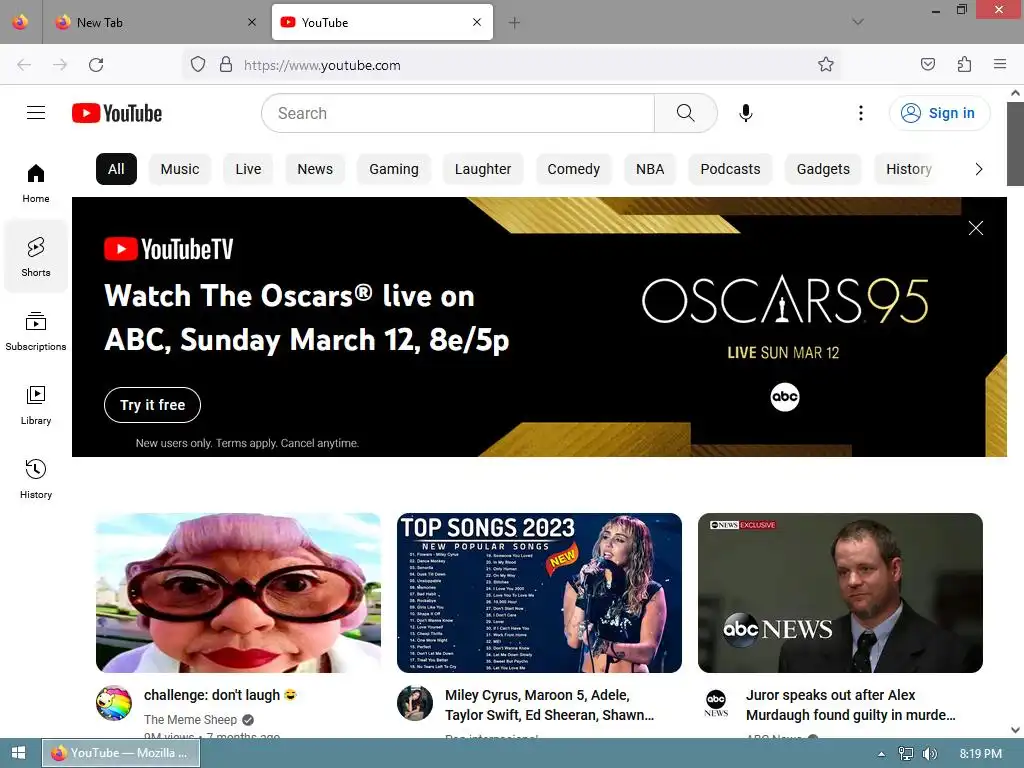Open the Top Songs 2023 video thumbnail
The height and width of the screenshot is (768, 1024).
[x=539, y=592]
